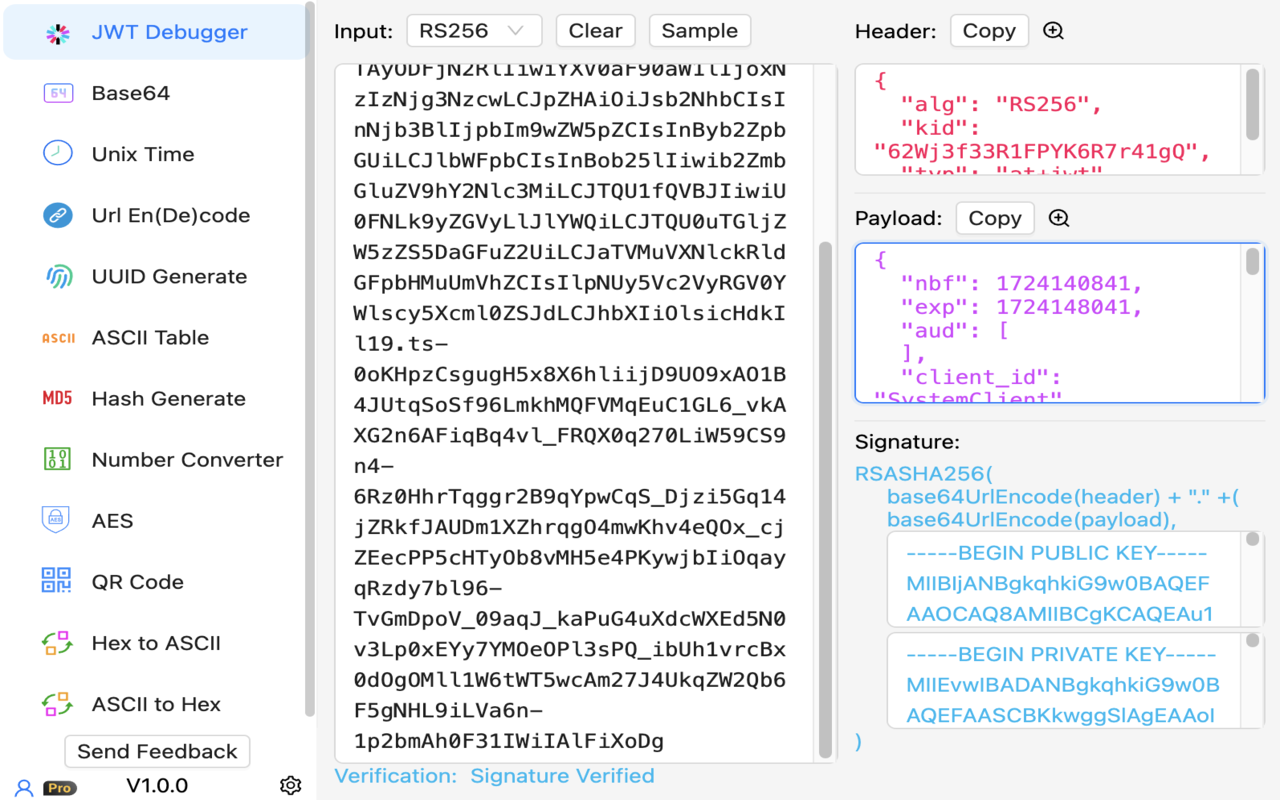Click the "-----BEGIN PUBLIC KEY-----" line

pos(1056,553)
